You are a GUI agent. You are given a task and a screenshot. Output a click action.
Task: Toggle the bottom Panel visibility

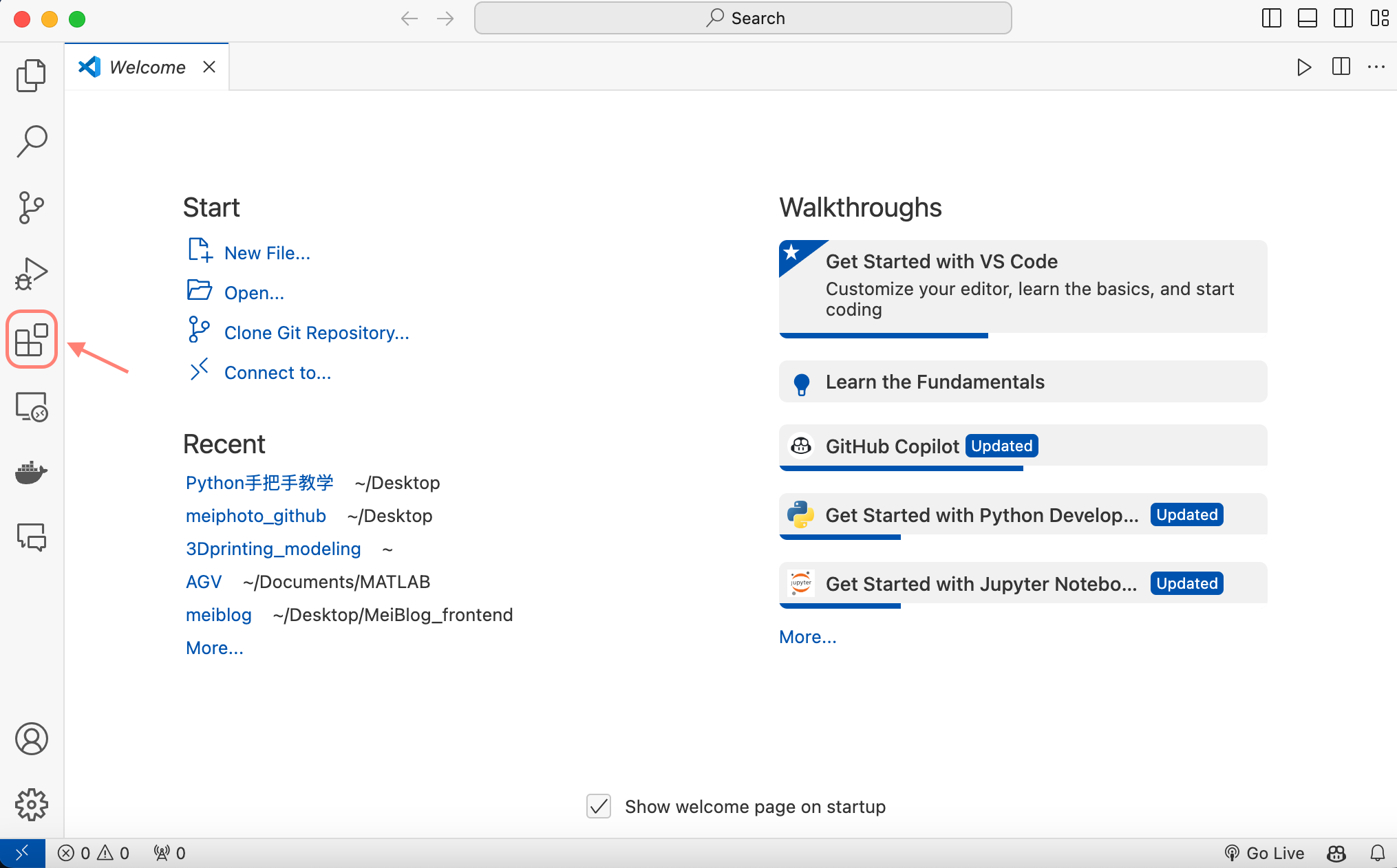click(1307, 18)
